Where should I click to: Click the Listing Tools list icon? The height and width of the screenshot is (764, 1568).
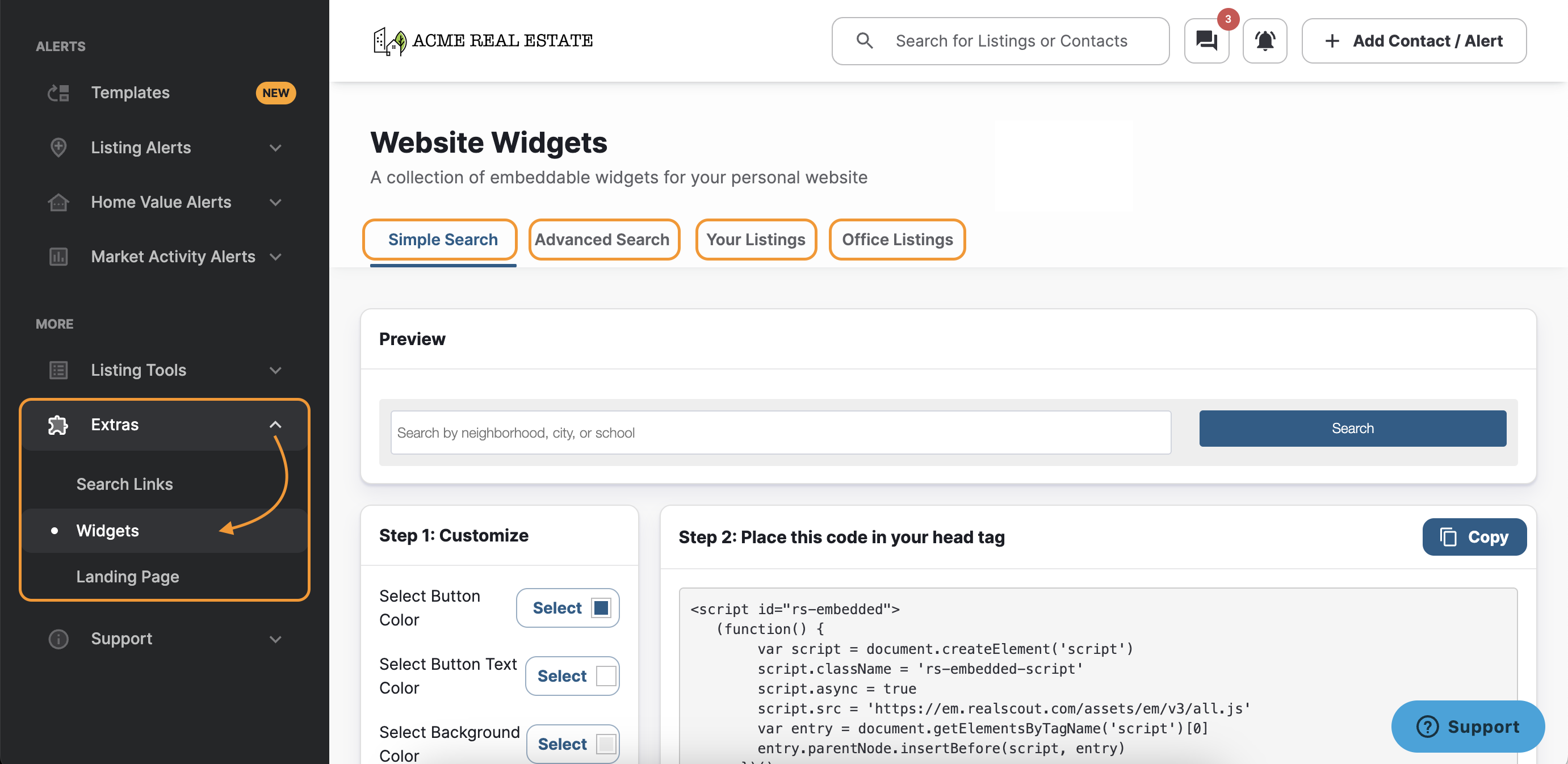coord(58,370)
